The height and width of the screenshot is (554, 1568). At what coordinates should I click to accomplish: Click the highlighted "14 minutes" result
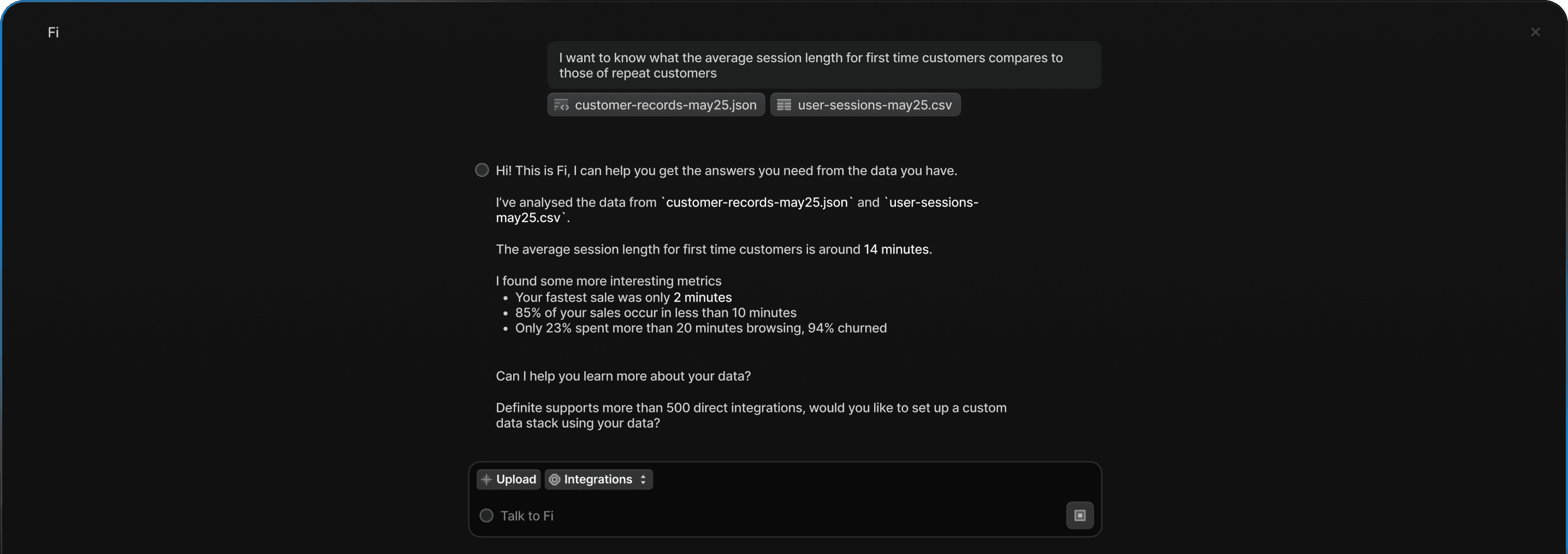coord(897,249)
